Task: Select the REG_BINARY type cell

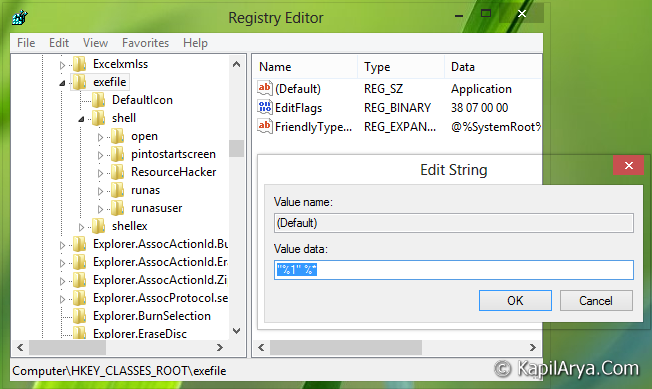Action: [397, 108]
